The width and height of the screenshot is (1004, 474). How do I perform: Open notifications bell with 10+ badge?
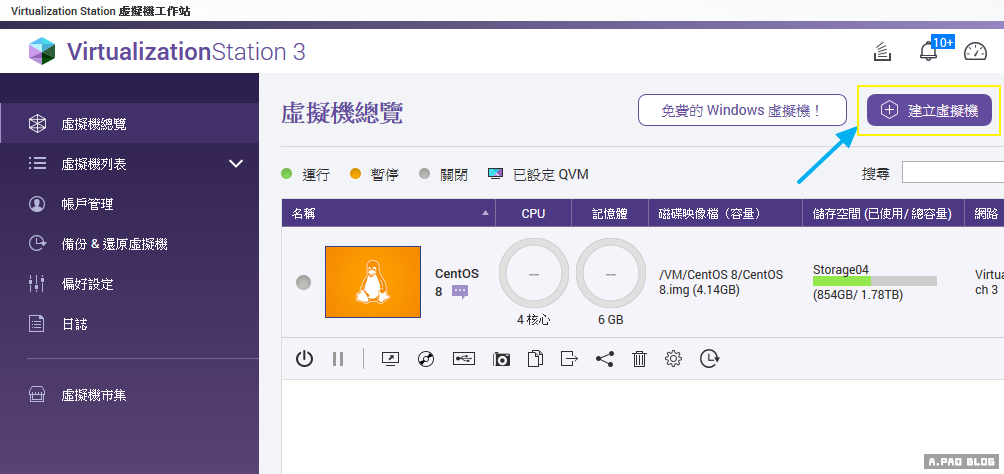(x=929, y=52)
